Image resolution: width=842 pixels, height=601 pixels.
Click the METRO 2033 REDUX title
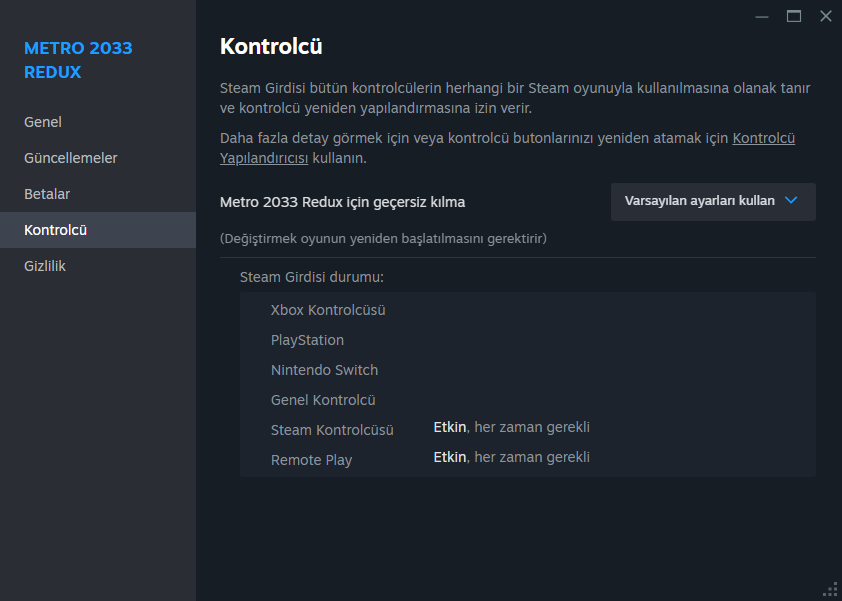tap(78, 60)
